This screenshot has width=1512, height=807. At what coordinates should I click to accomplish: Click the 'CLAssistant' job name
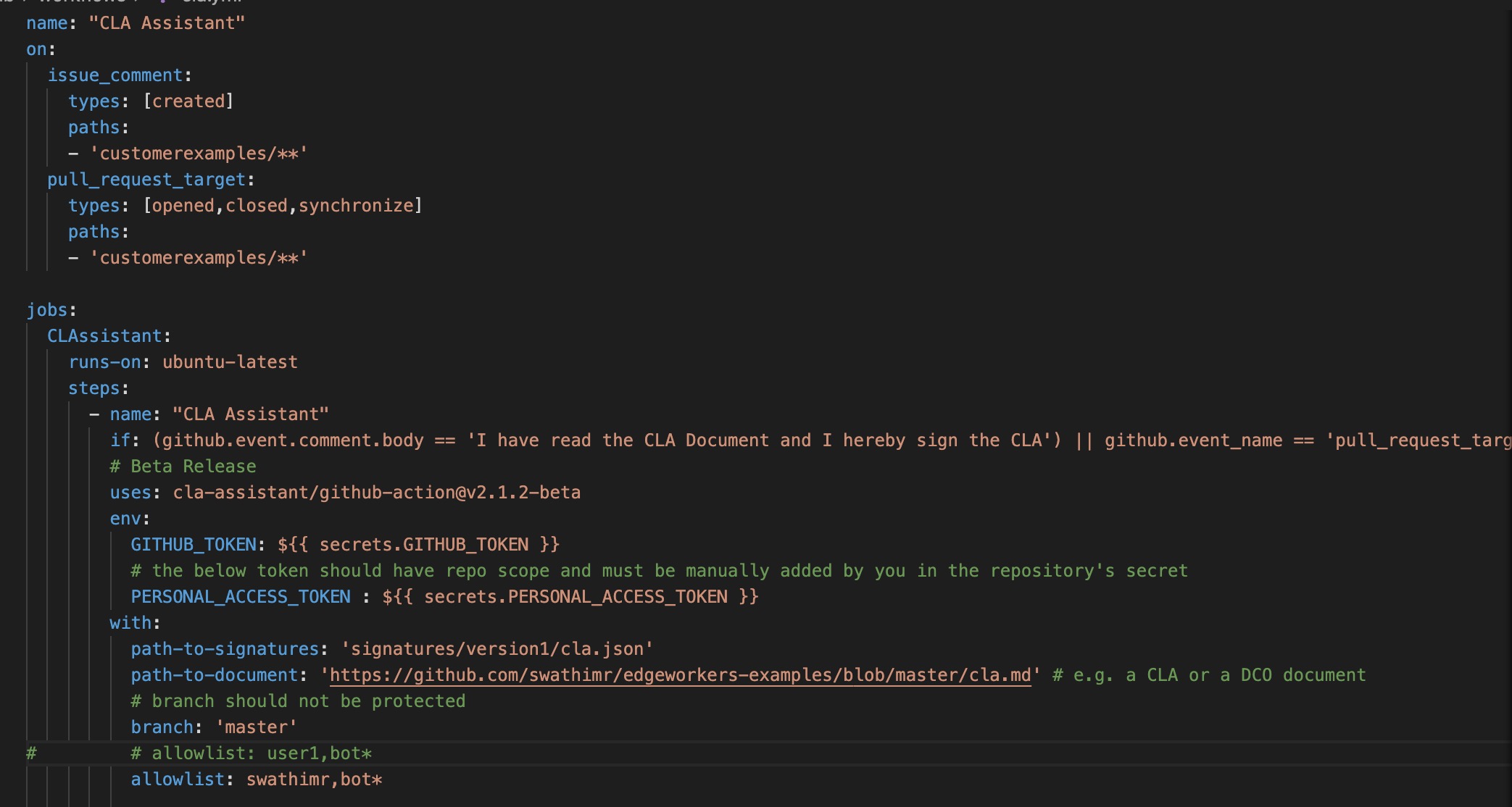104,336
